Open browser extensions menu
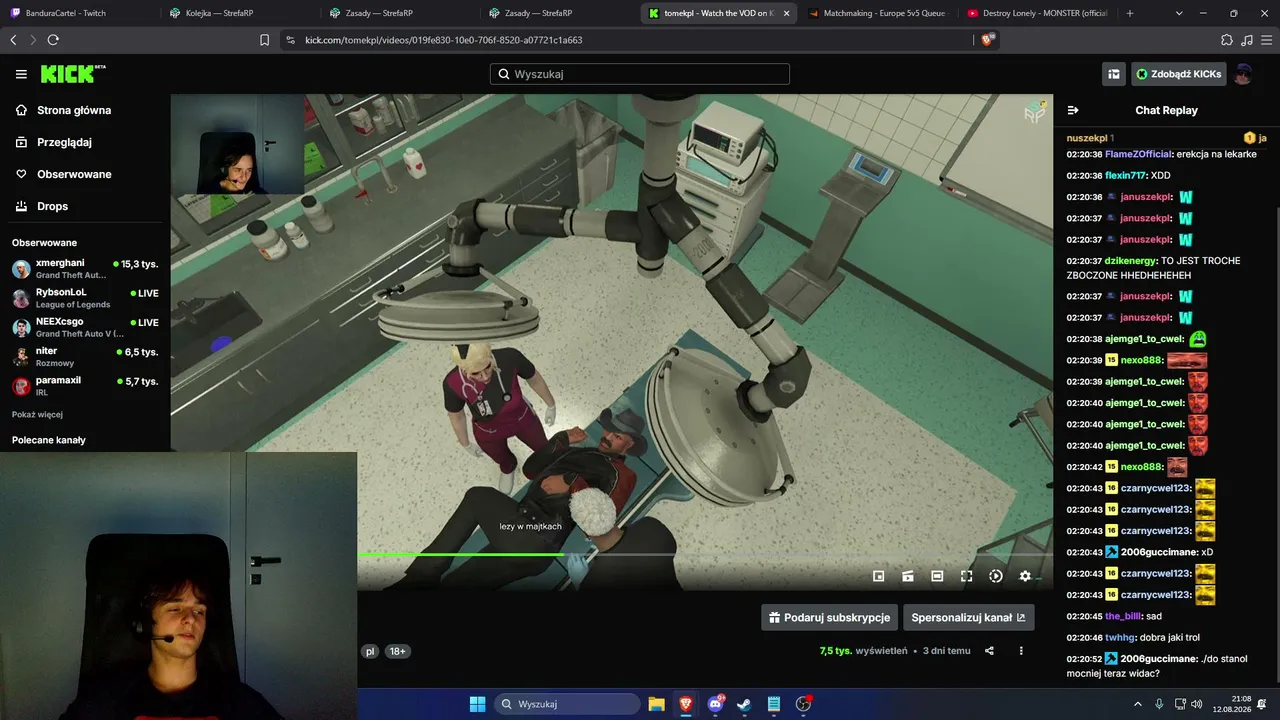Screen dimensions: 1280x720 click(x=1227, y=40)
